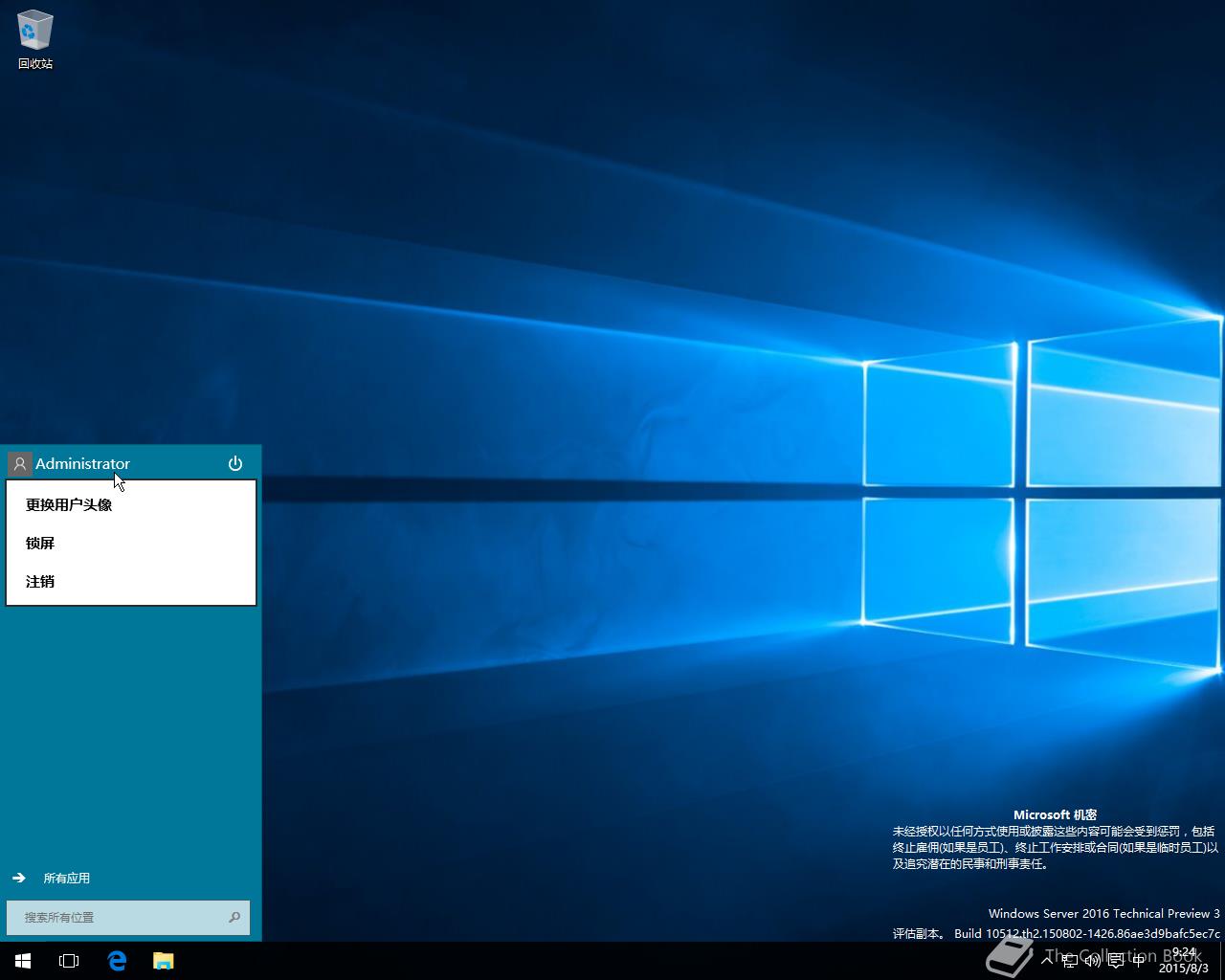
Task: Expand hidden tray icons chevron
Action: tap(1047, 961)
